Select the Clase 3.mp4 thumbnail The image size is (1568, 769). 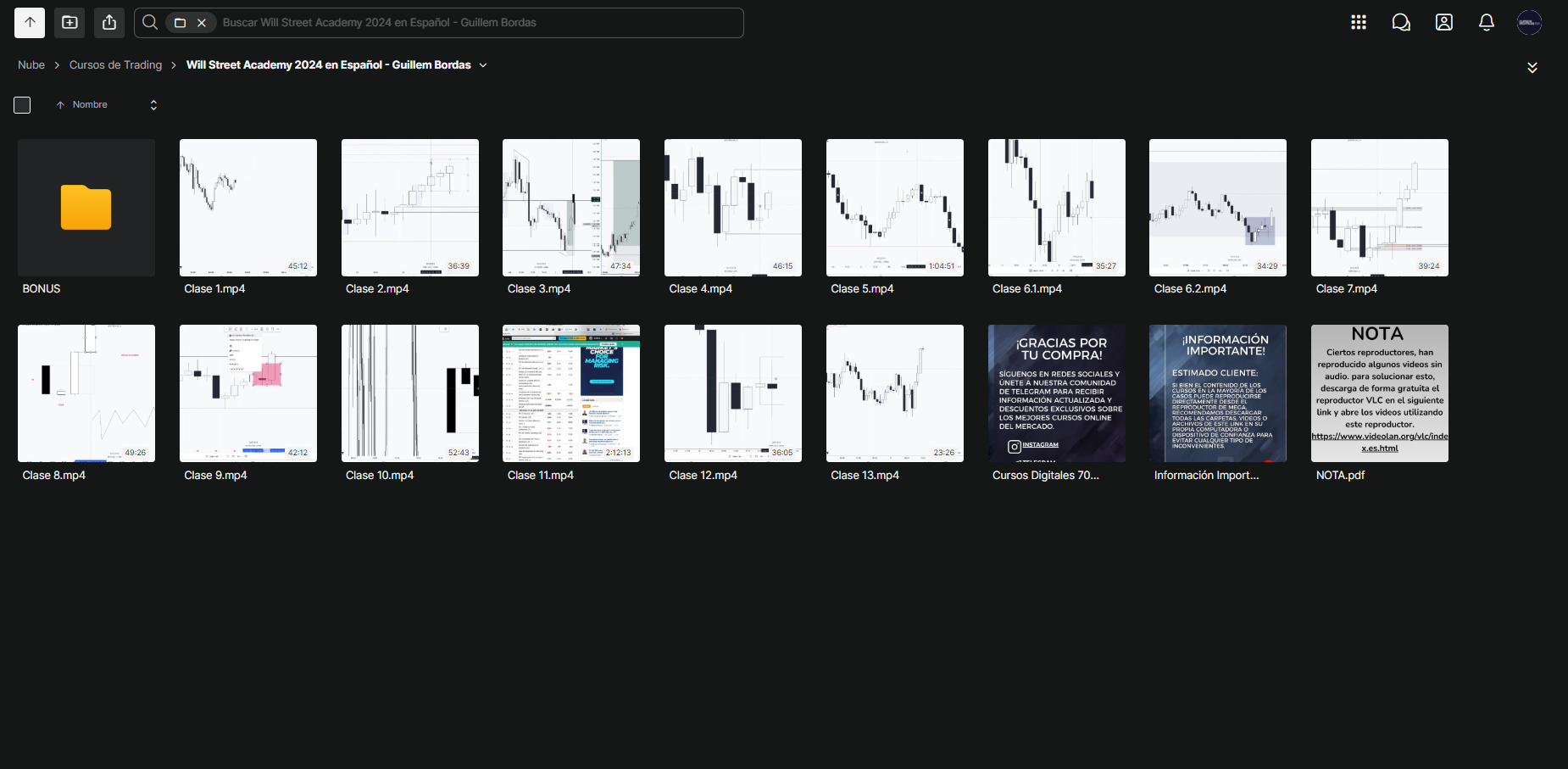coord(571,208)
